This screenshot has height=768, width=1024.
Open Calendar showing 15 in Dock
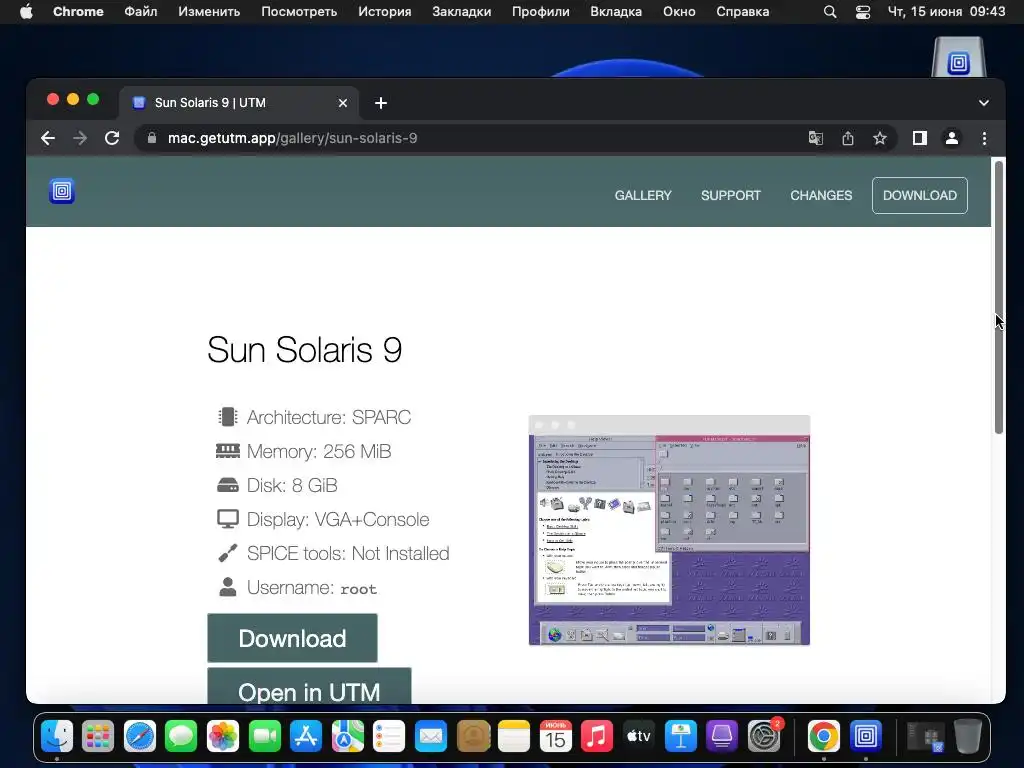[556, 737]
